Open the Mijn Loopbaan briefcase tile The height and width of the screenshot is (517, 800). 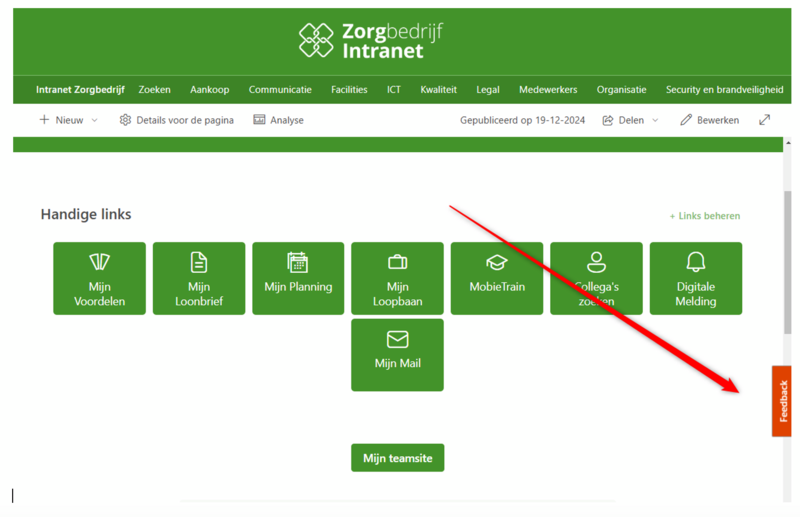pos(397,278)
